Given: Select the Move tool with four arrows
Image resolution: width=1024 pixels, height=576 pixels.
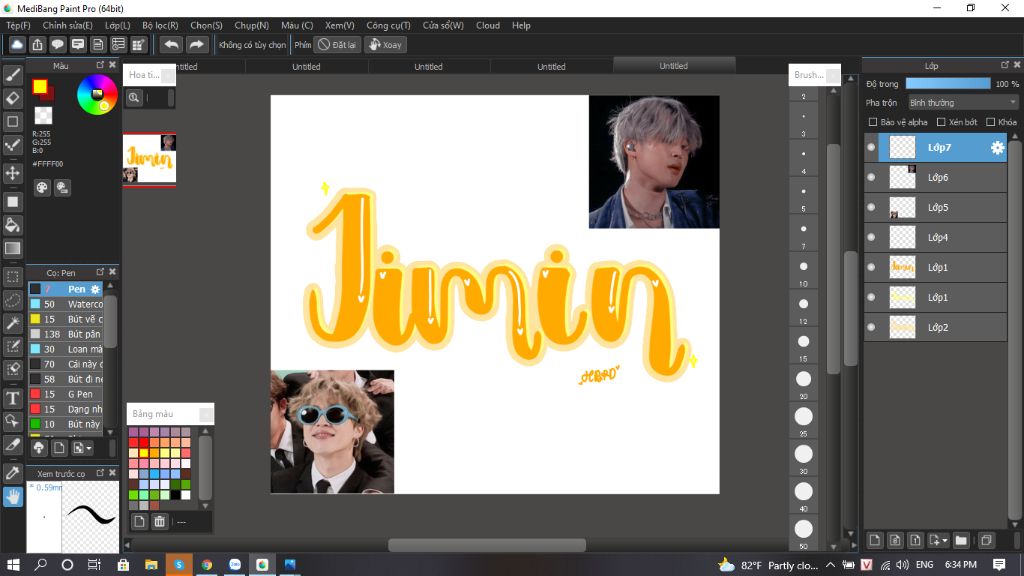Looking at the screenshot, I should 12,173.
